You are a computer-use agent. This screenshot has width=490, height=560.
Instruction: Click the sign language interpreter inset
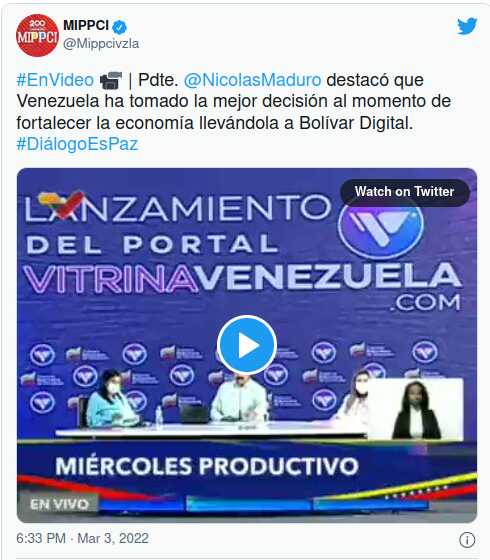click(x=416, y=409)
